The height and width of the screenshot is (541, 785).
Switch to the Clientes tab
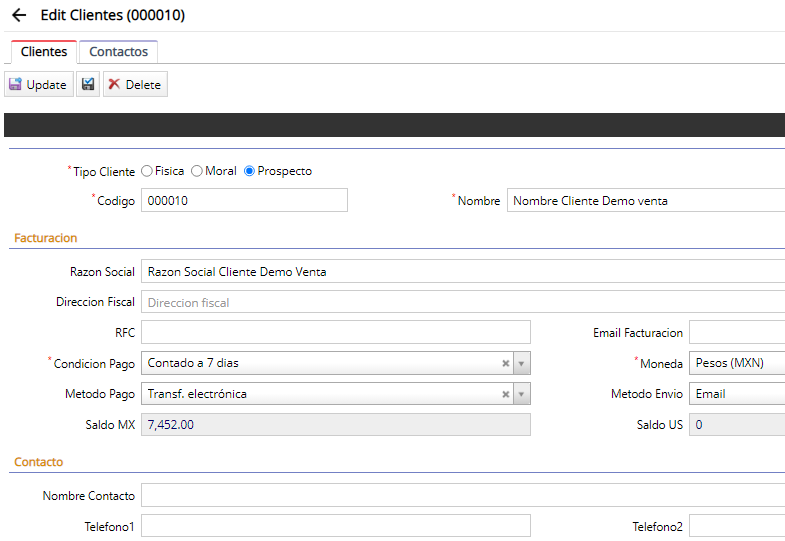coord(44,52)
